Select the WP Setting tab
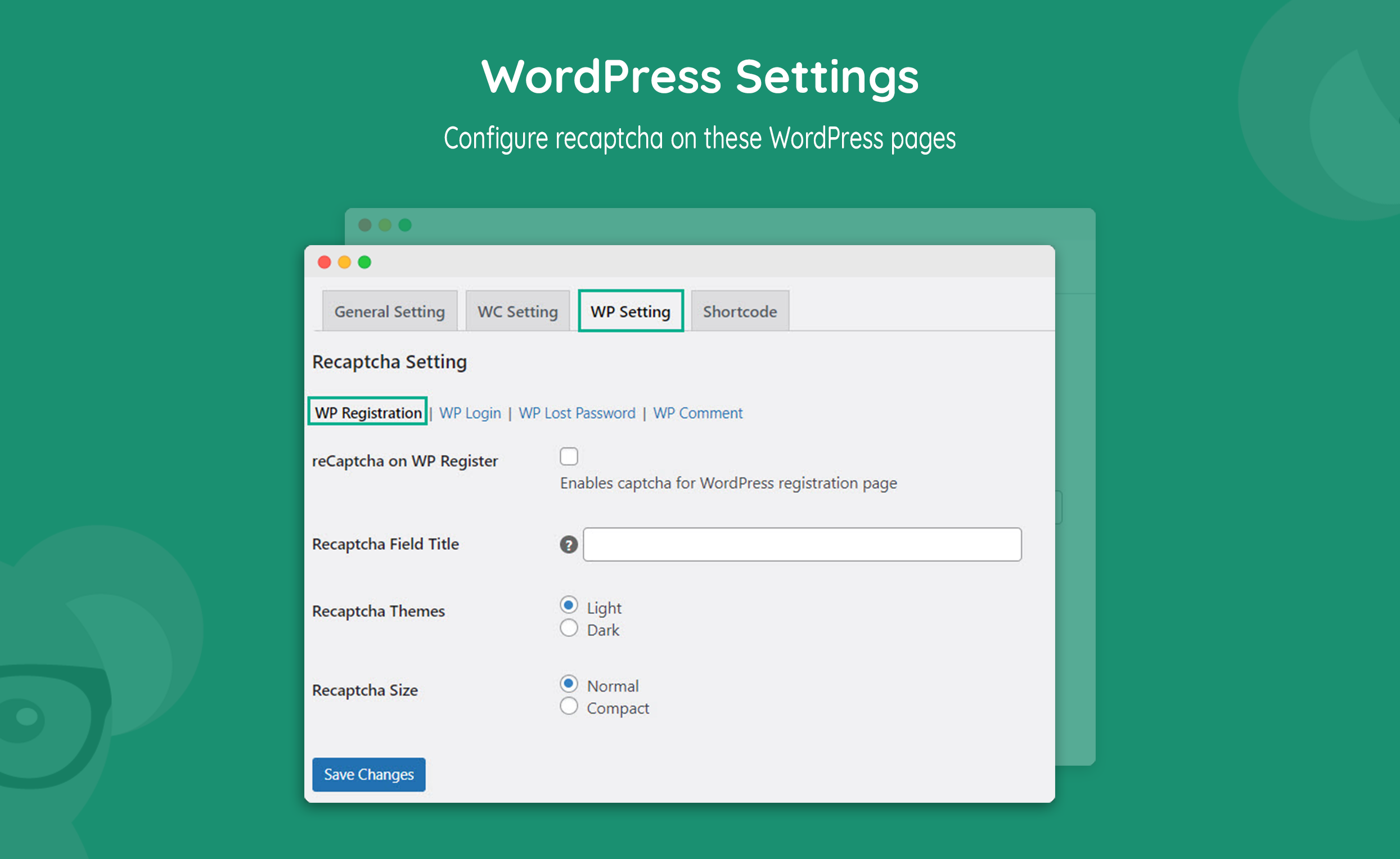This screenshot has width=1400, height=859. [631, 311]
